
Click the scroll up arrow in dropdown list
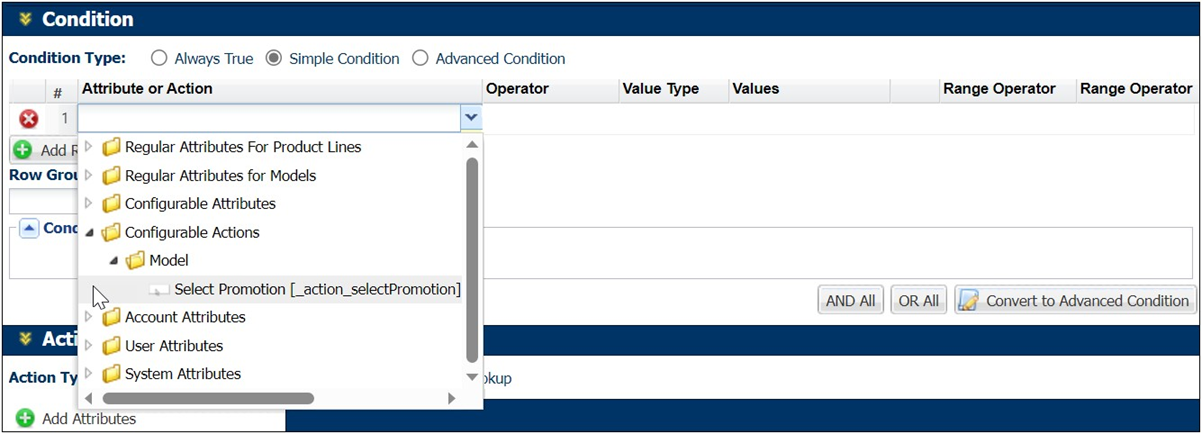[472, 143]
